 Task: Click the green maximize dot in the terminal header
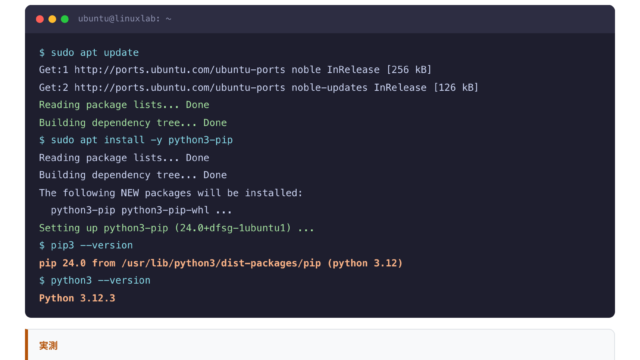(x=64, y=19)
